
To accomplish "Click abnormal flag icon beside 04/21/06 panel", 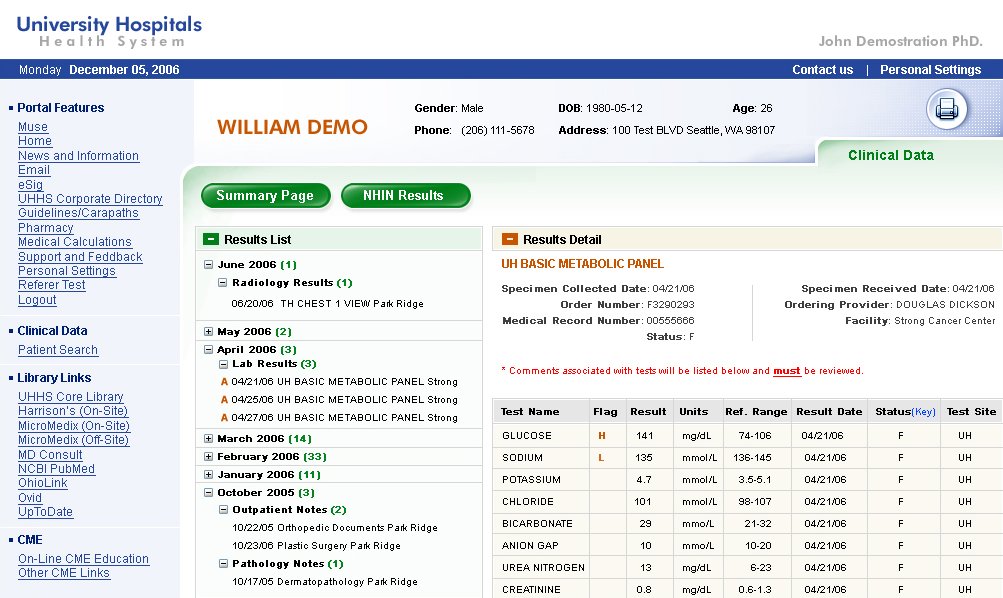I will point(224,382).
